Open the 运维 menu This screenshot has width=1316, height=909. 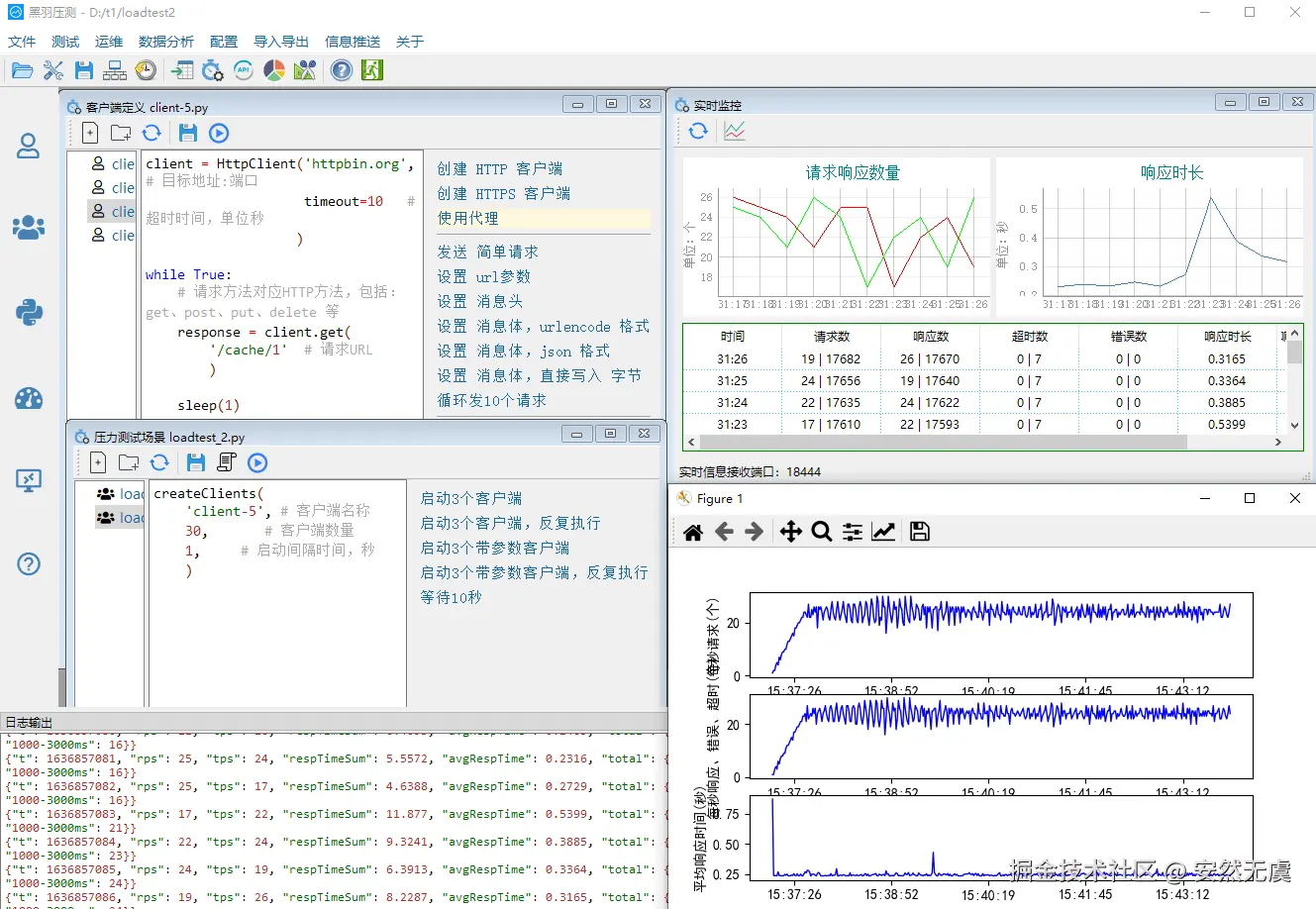[x=109, y=42]
